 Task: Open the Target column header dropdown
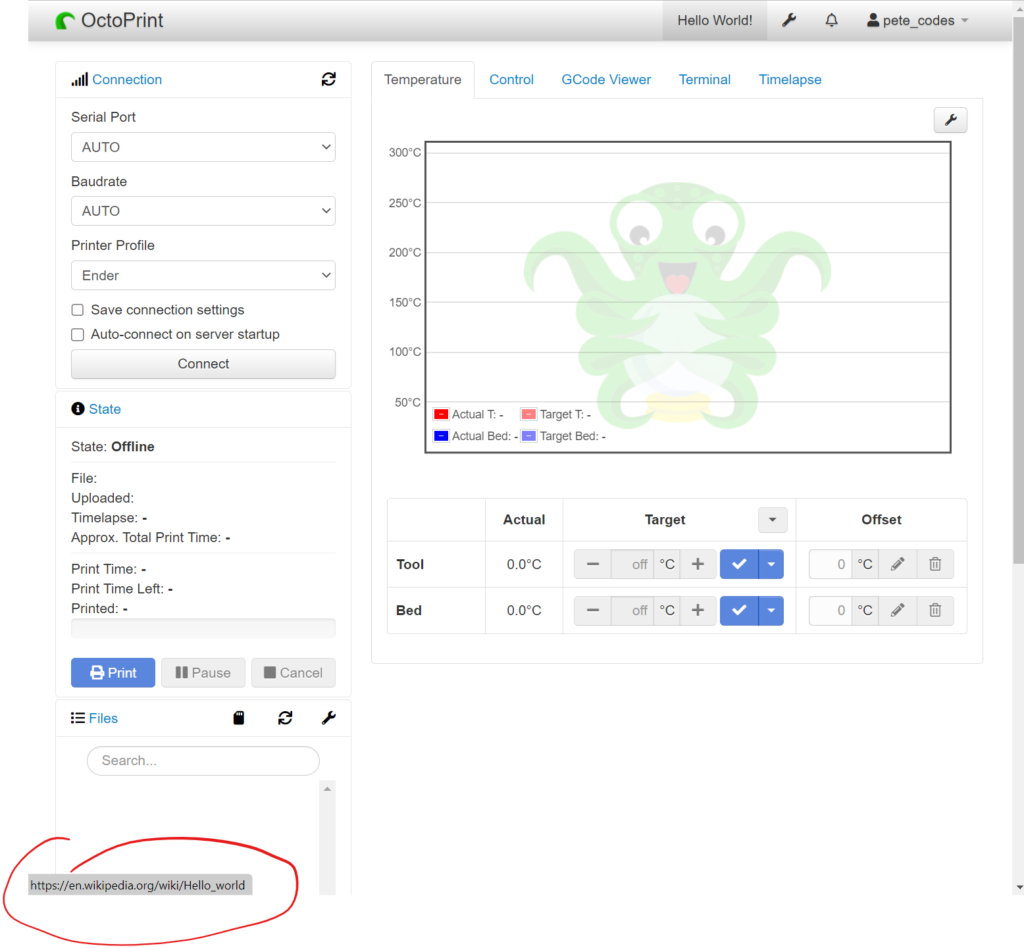click(773, 520)
